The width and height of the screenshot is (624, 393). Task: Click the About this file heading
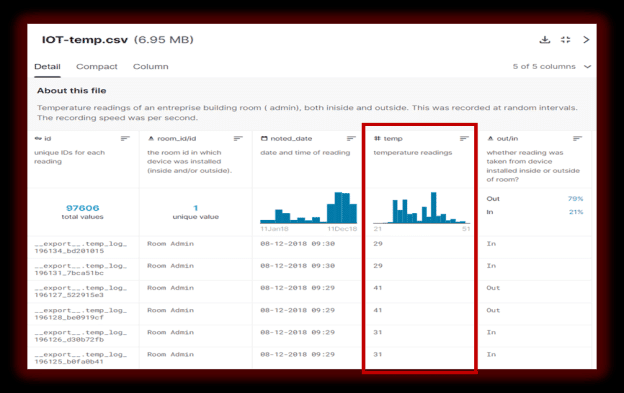coord(72,91)
